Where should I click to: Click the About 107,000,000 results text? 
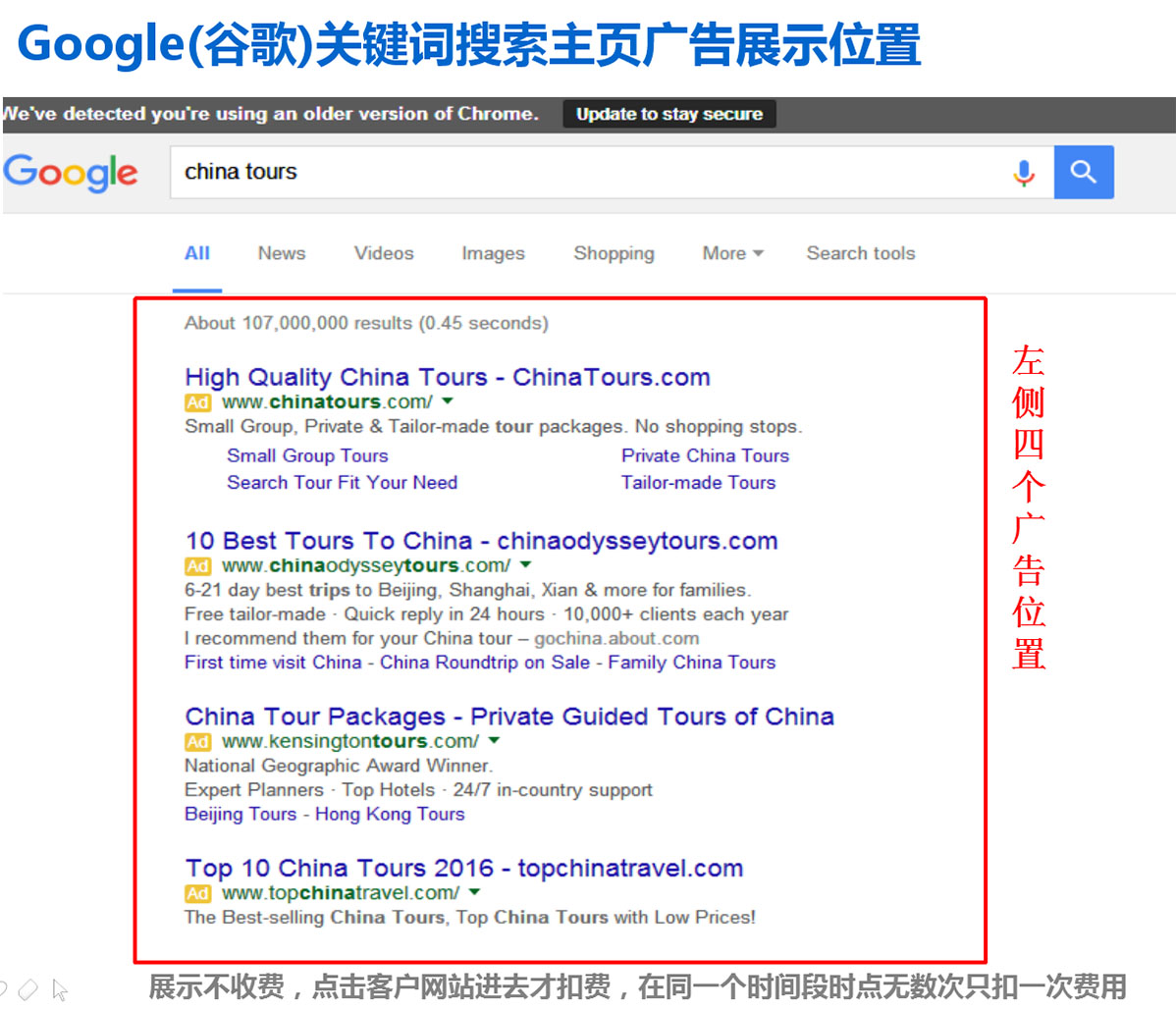click(x=367, y=323)
